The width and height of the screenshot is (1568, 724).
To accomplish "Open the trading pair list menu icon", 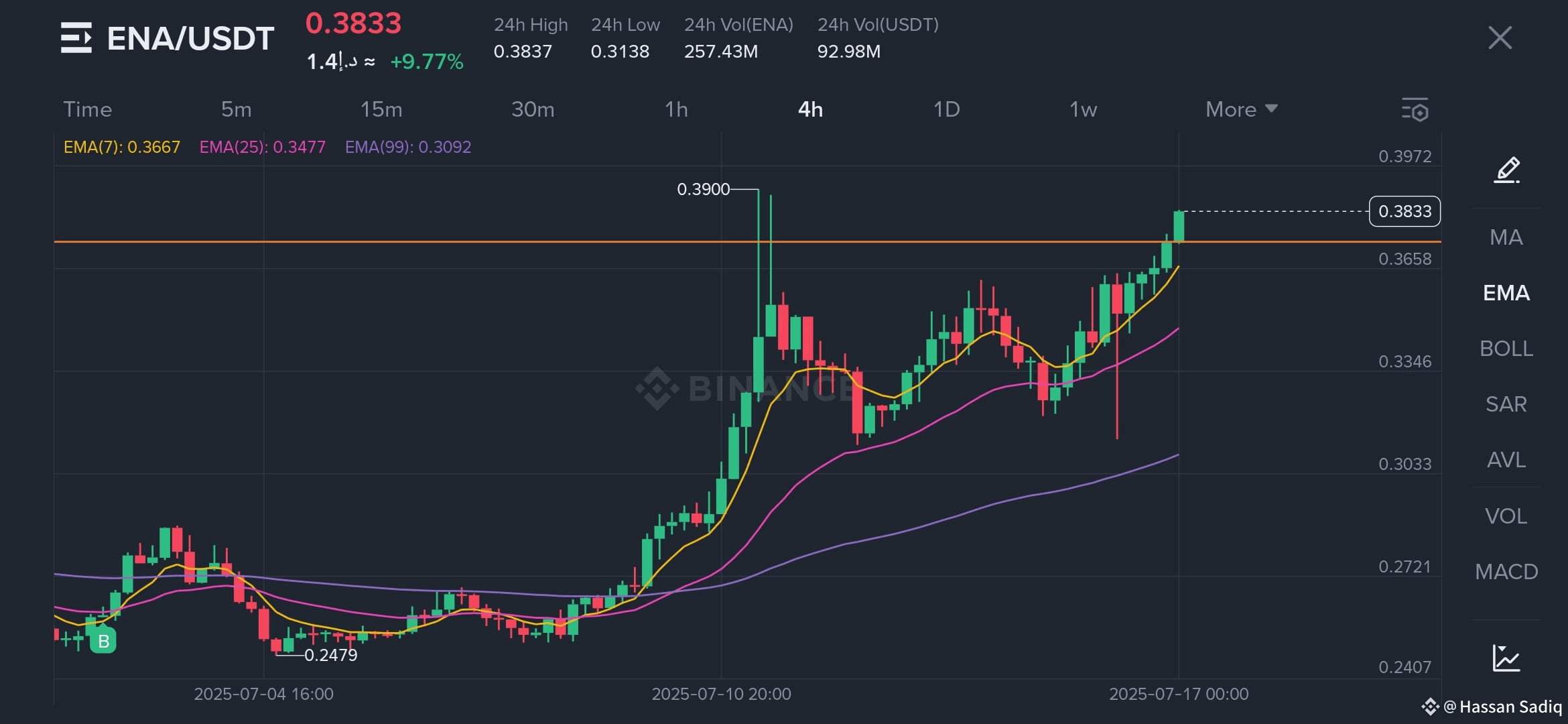I will tap(76, 38).
